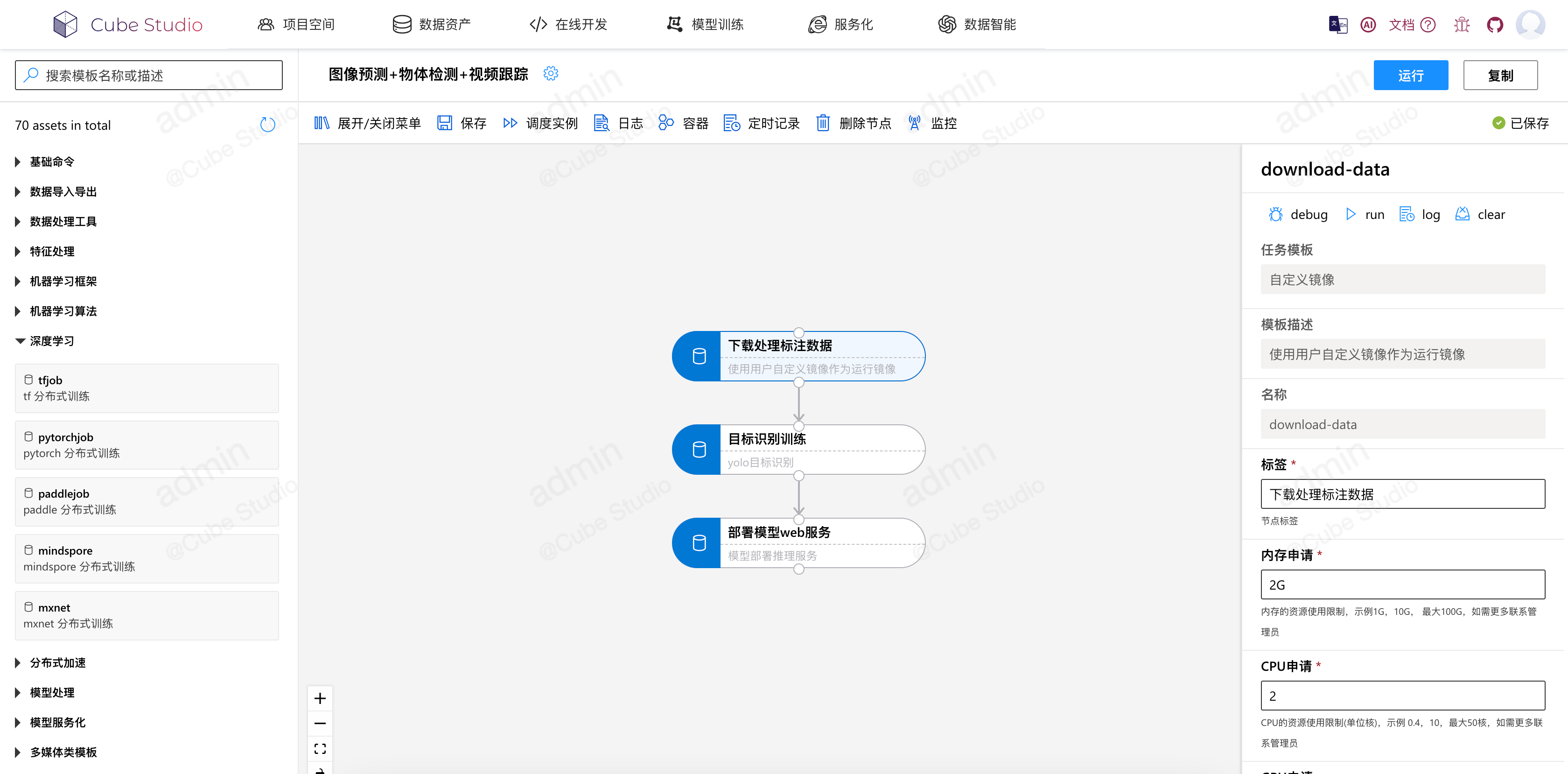The width and height of the screenshot is (1568, 774).
Task: Click the fit-to-screen canvas icon
Action: click(320, 748)
